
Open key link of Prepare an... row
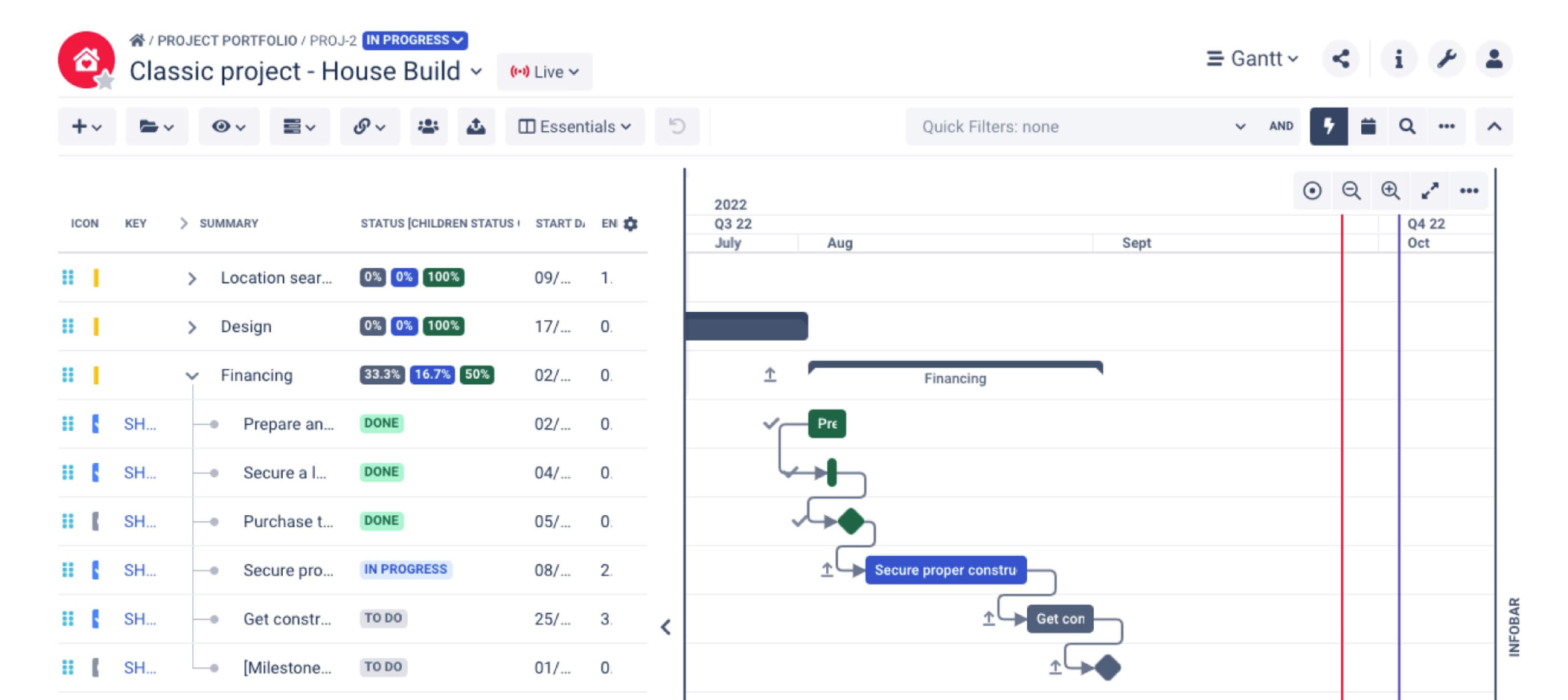coord(139,424)
